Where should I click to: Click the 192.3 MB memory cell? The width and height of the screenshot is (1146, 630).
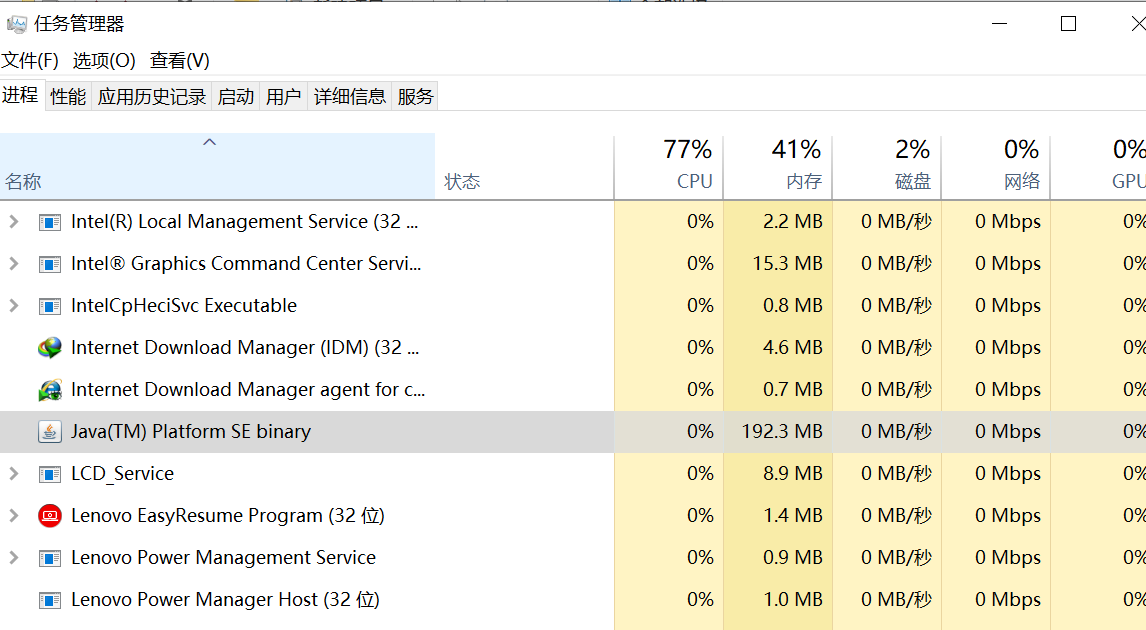click(778, 432)
